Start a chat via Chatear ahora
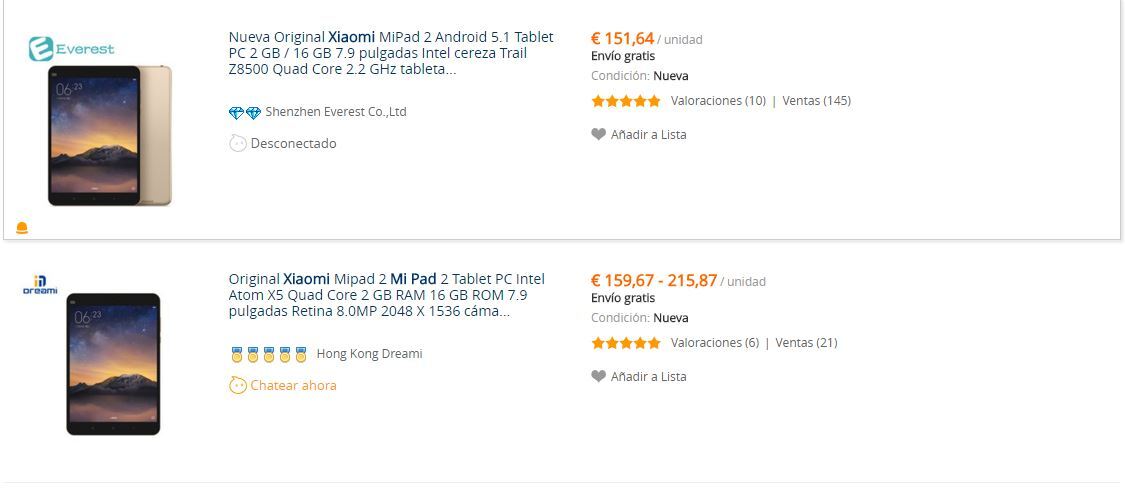The width and height of the screenshot is (1125, 490). point(293,385)
